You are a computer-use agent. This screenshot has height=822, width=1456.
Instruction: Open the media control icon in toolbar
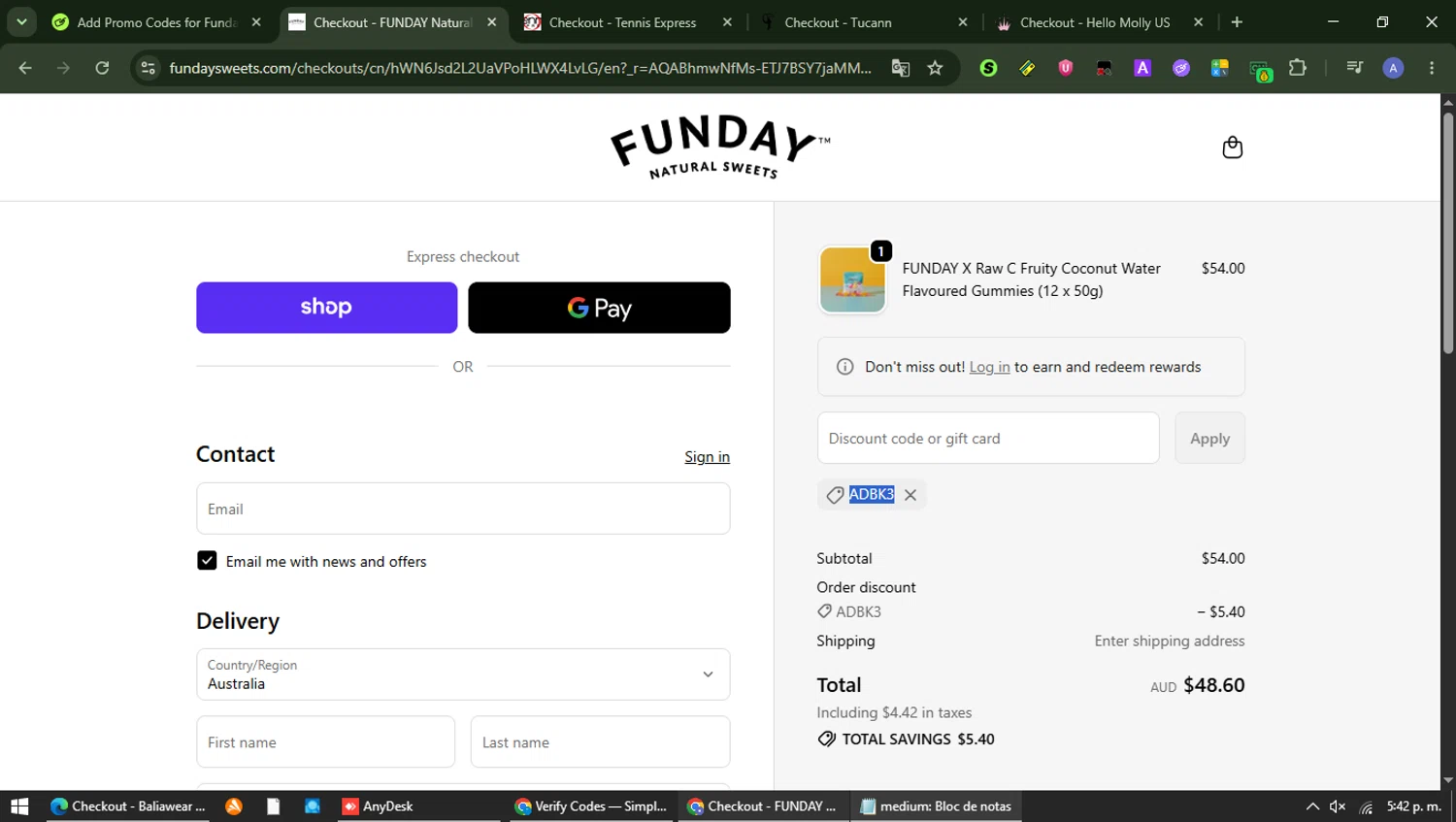coord(1354,68)
